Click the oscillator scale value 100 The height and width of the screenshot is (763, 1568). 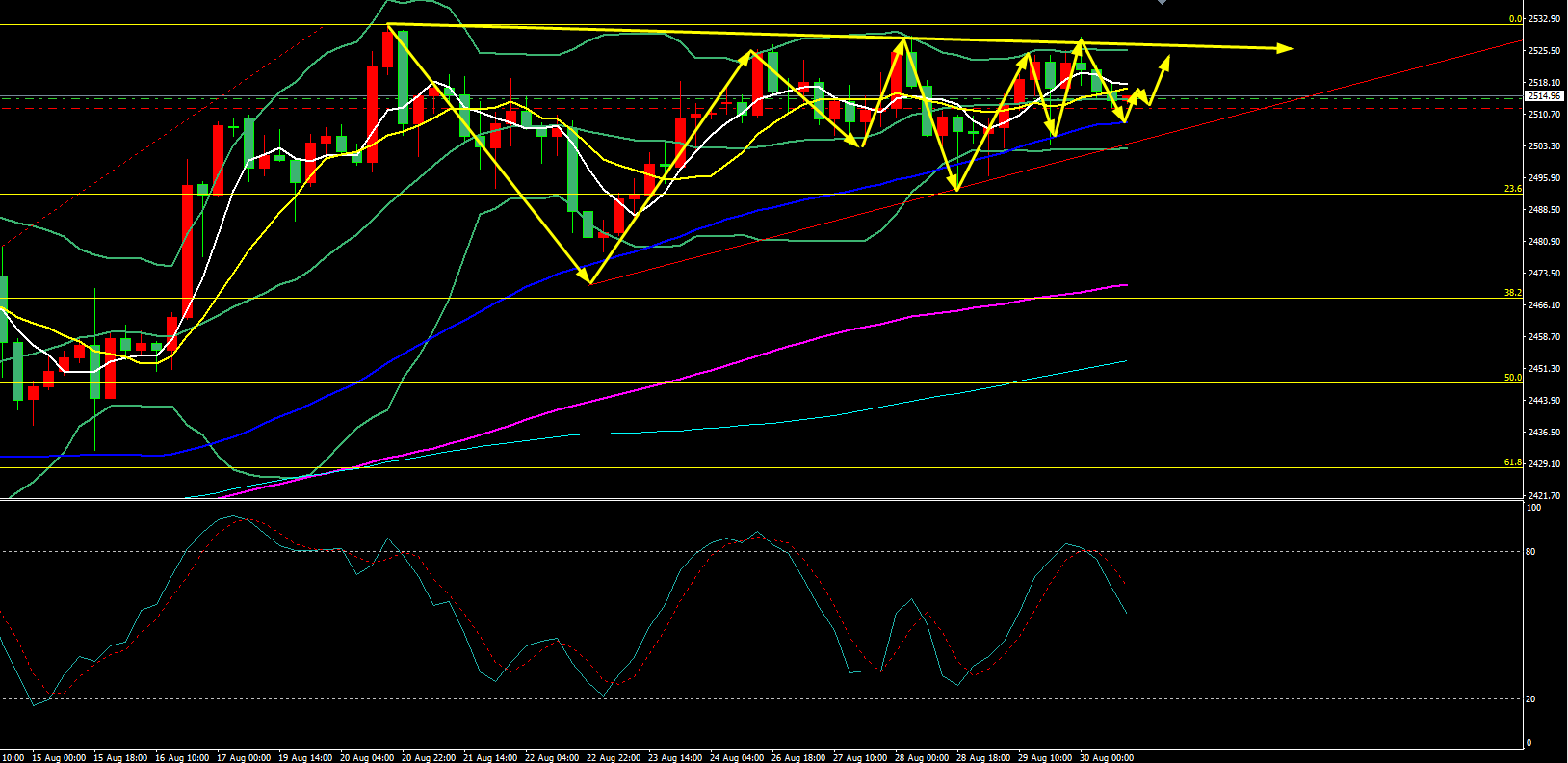click(1534, 508)
